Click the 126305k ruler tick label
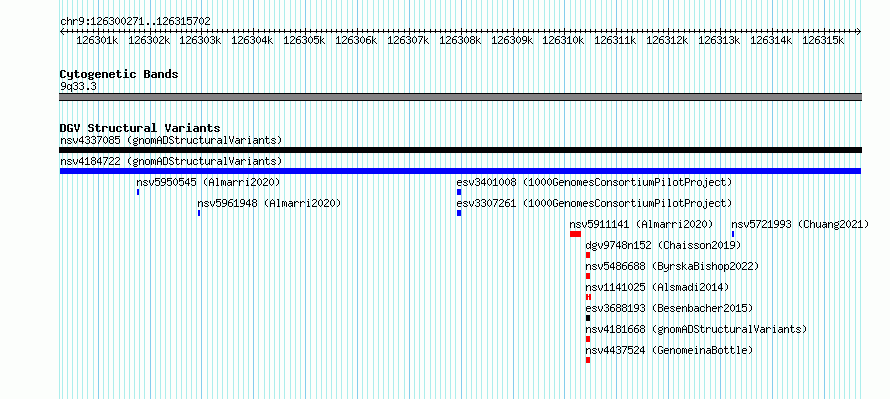Screen dimensions: 890x399 305,40
